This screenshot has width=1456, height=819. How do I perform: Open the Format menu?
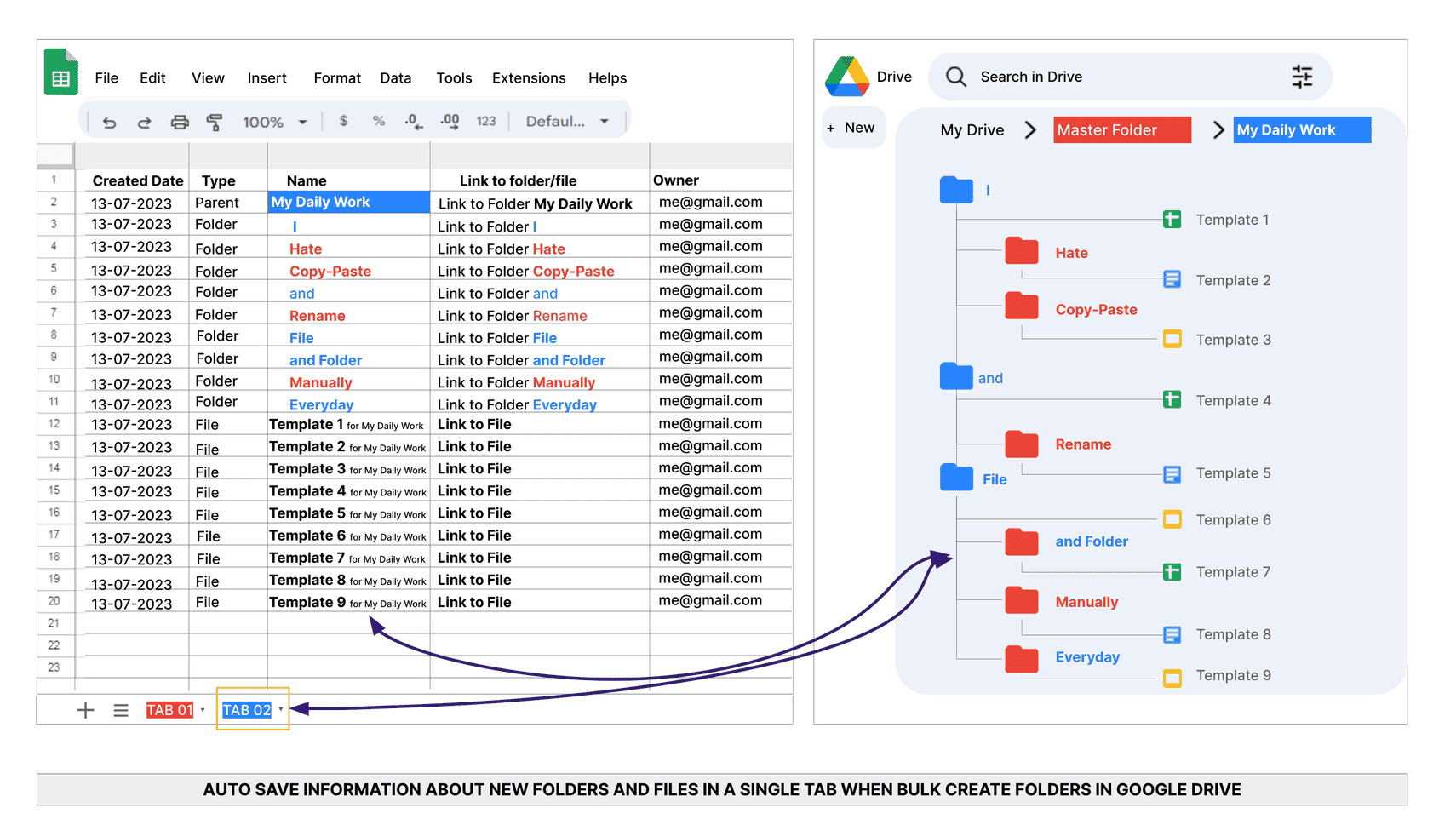click(x=336, y=77)
